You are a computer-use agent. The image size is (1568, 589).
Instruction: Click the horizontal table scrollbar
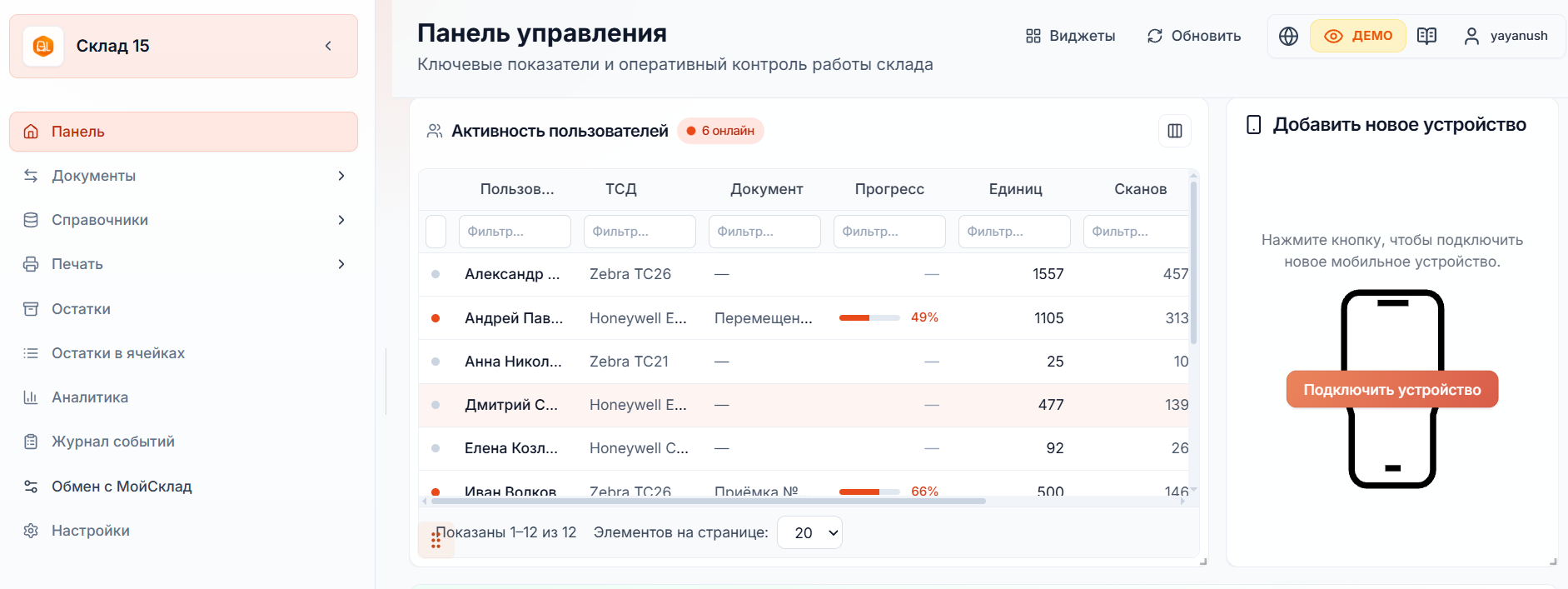pos(709,501)
